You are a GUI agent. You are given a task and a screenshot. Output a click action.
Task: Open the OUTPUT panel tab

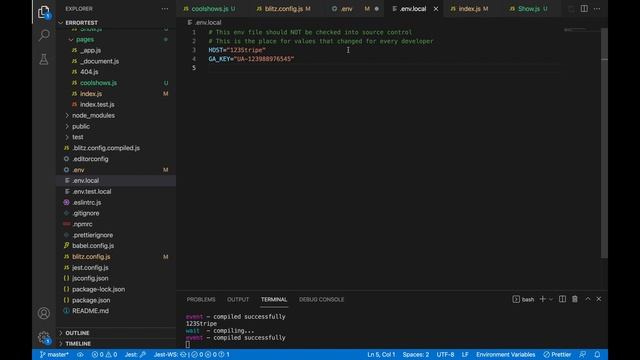pos(238,300)
